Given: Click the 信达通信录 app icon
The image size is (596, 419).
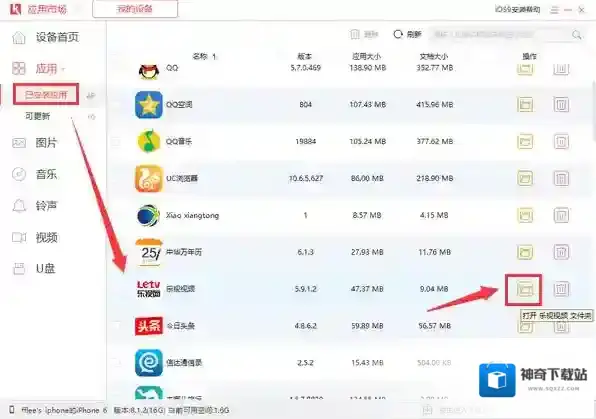Looking at the screenshot, I should point(149,363).
